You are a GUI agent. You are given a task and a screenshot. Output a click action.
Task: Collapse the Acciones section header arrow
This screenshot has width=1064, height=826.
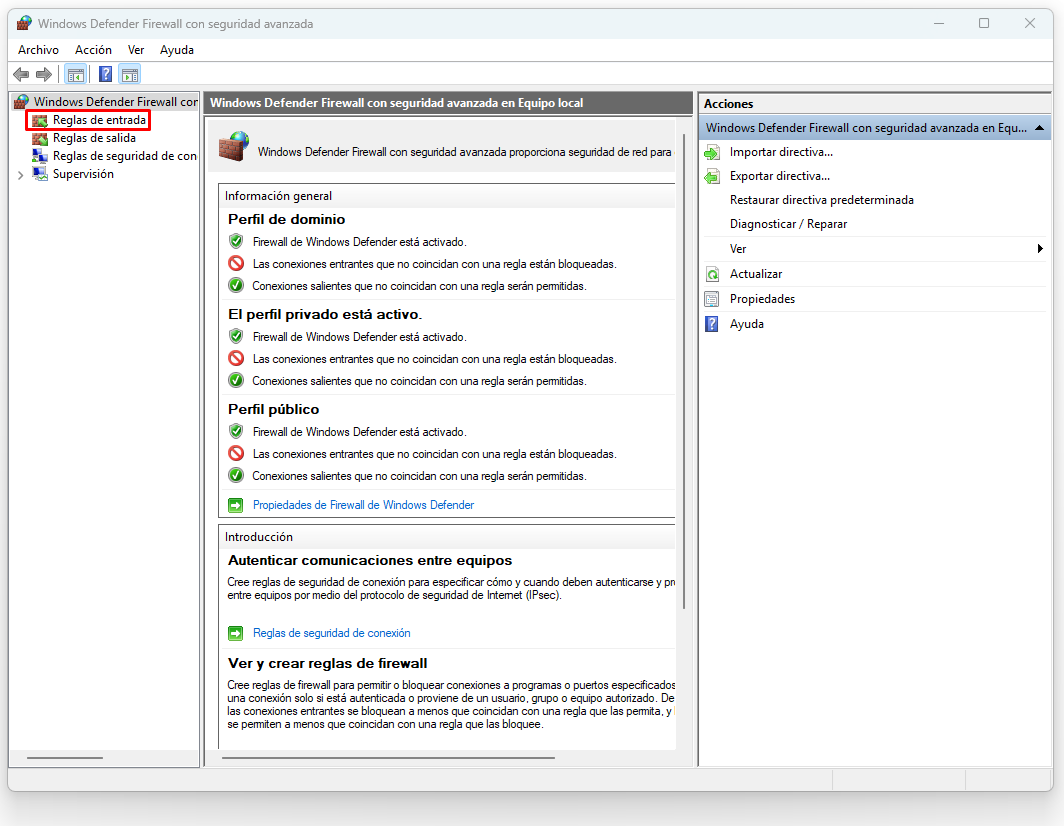click(x=1039, y=128)
